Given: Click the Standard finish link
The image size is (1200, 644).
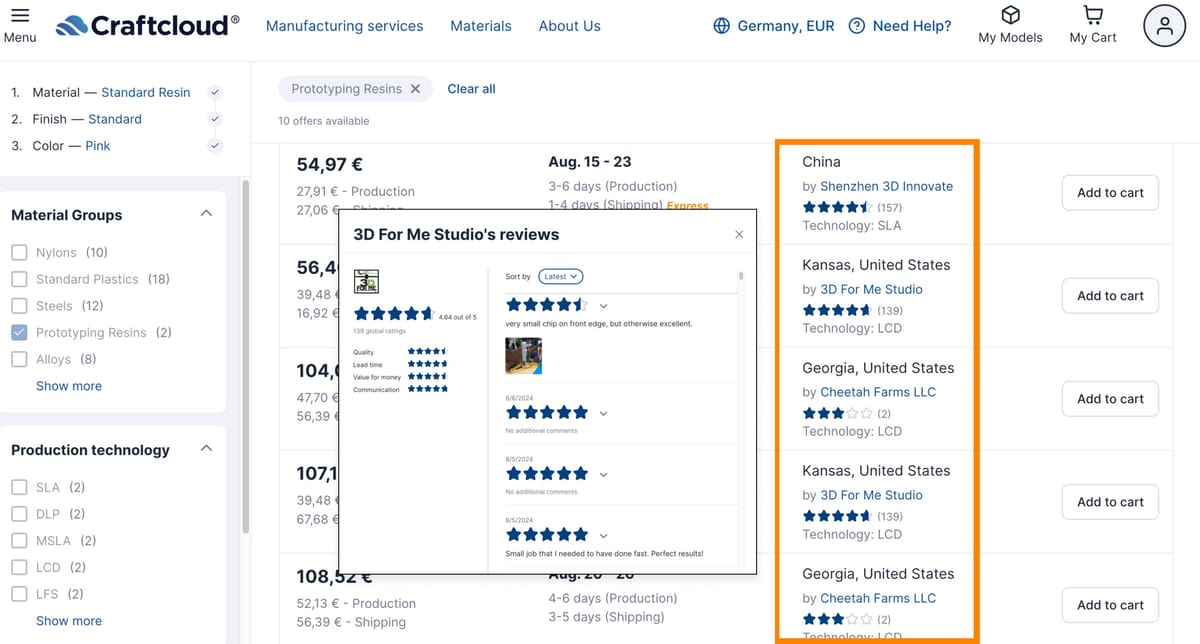Looking at the screenshot, I should (115, 119).
